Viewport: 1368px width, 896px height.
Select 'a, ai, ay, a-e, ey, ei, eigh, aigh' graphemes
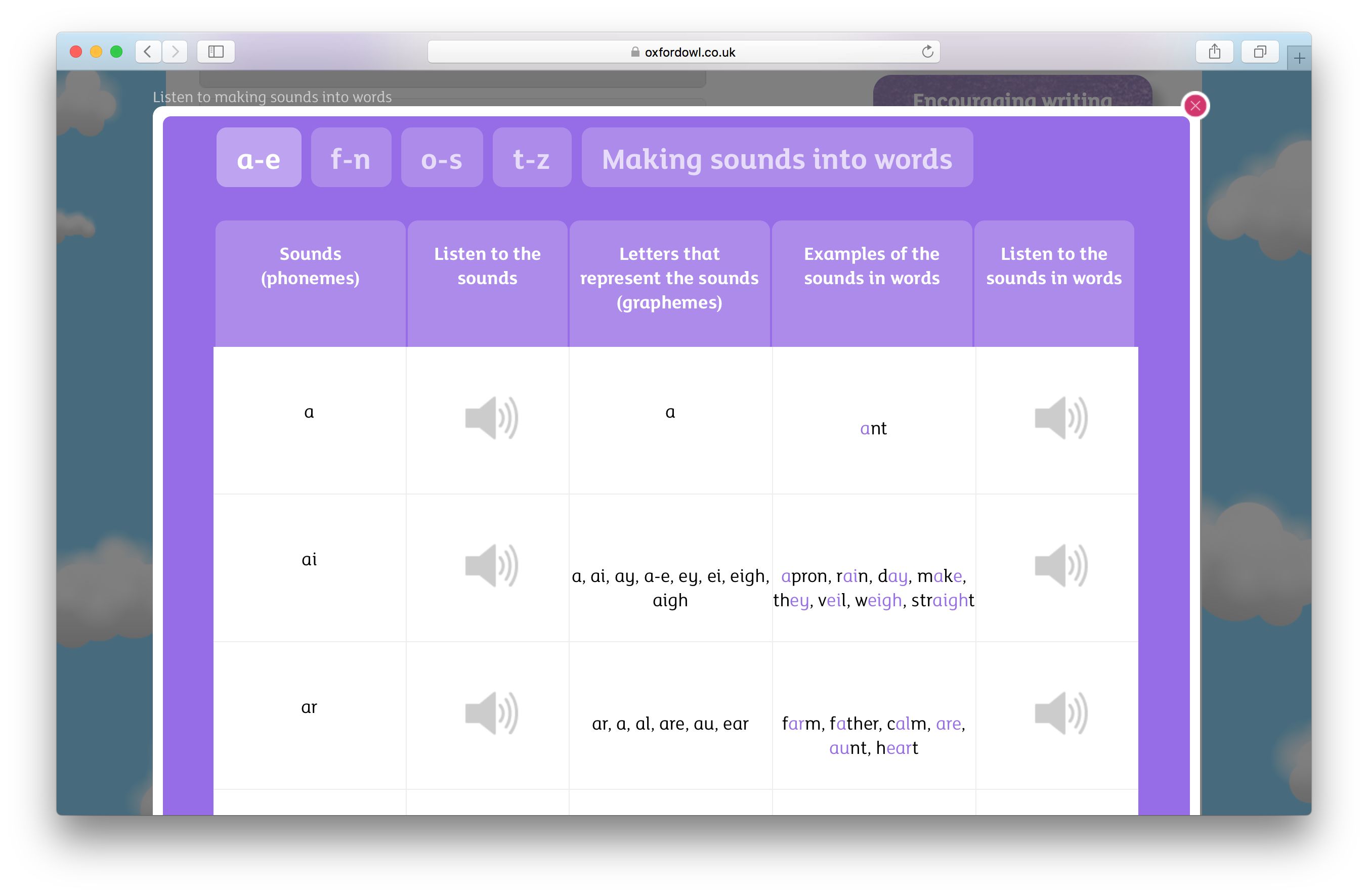(670, 588)
